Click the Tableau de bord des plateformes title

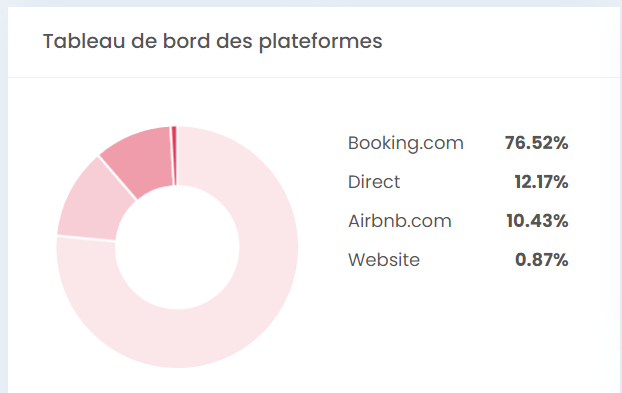point(213,41)
